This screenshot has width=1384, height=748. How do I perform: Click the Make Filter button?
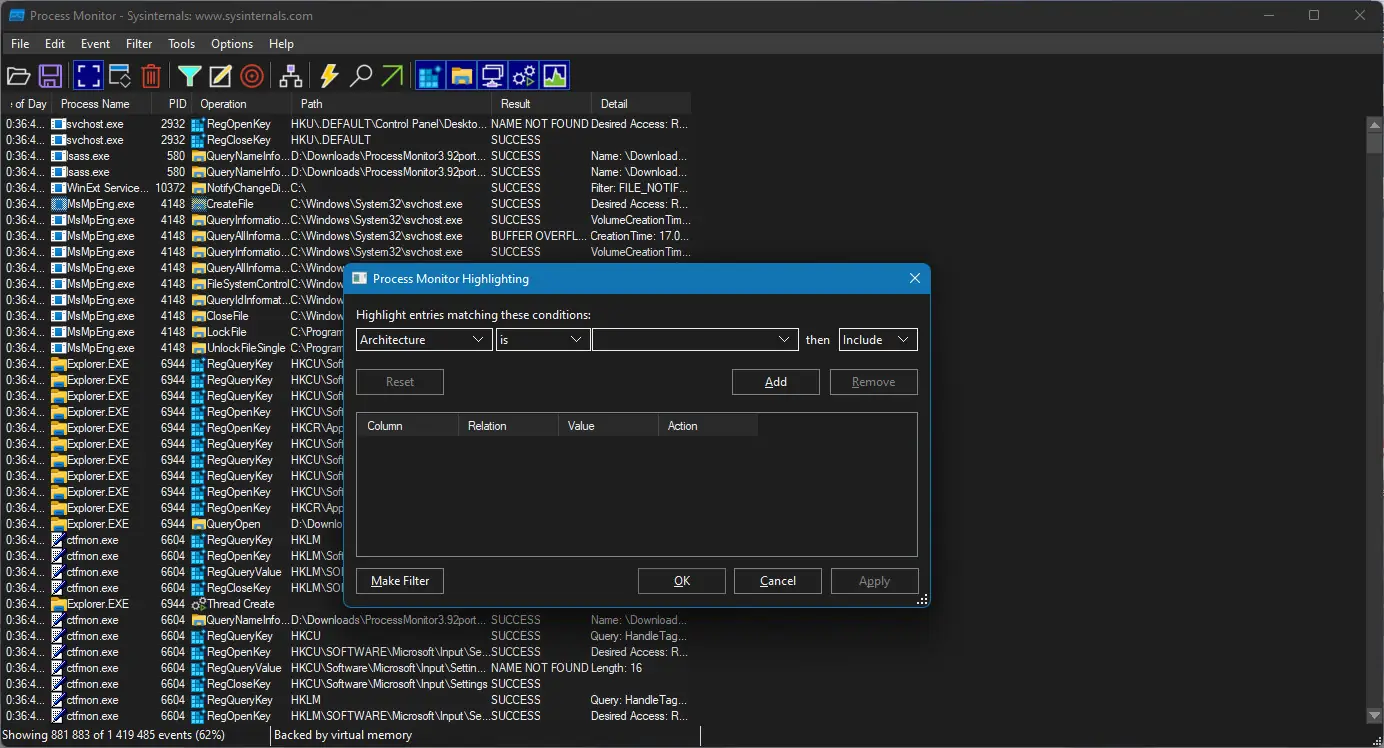[x=400, y=581]
